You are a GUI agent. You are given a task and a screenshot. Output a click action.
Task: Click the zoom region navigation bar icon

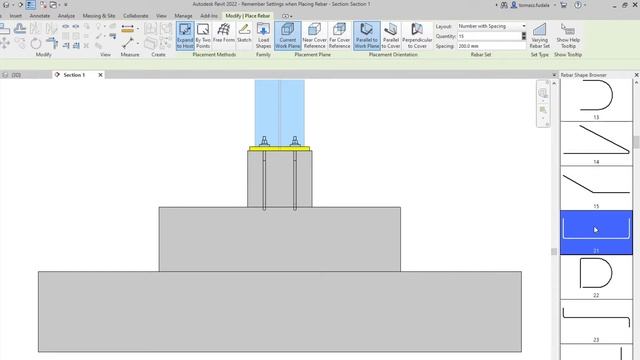tap(543, 110)
